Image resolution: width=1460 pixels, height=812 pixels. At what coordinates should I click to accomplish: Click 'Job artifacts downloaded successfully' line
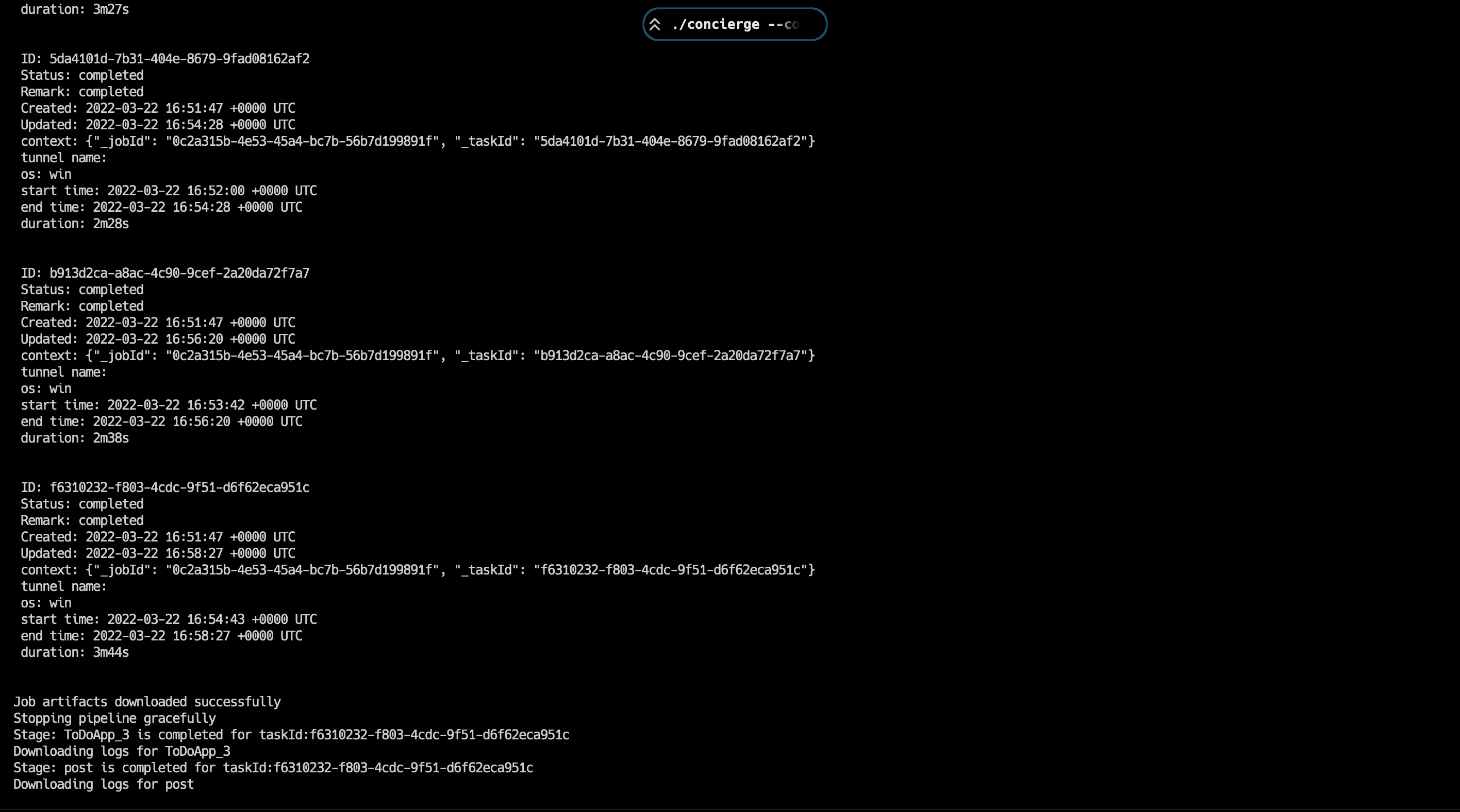[x=147, y=702]
